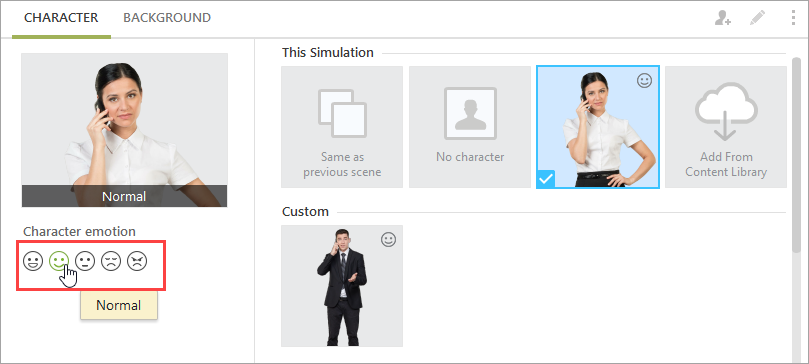Select the woman in white shirt thumbnail
The width and height of the screenshot is (809, 364).
click(x=598, y=127)
